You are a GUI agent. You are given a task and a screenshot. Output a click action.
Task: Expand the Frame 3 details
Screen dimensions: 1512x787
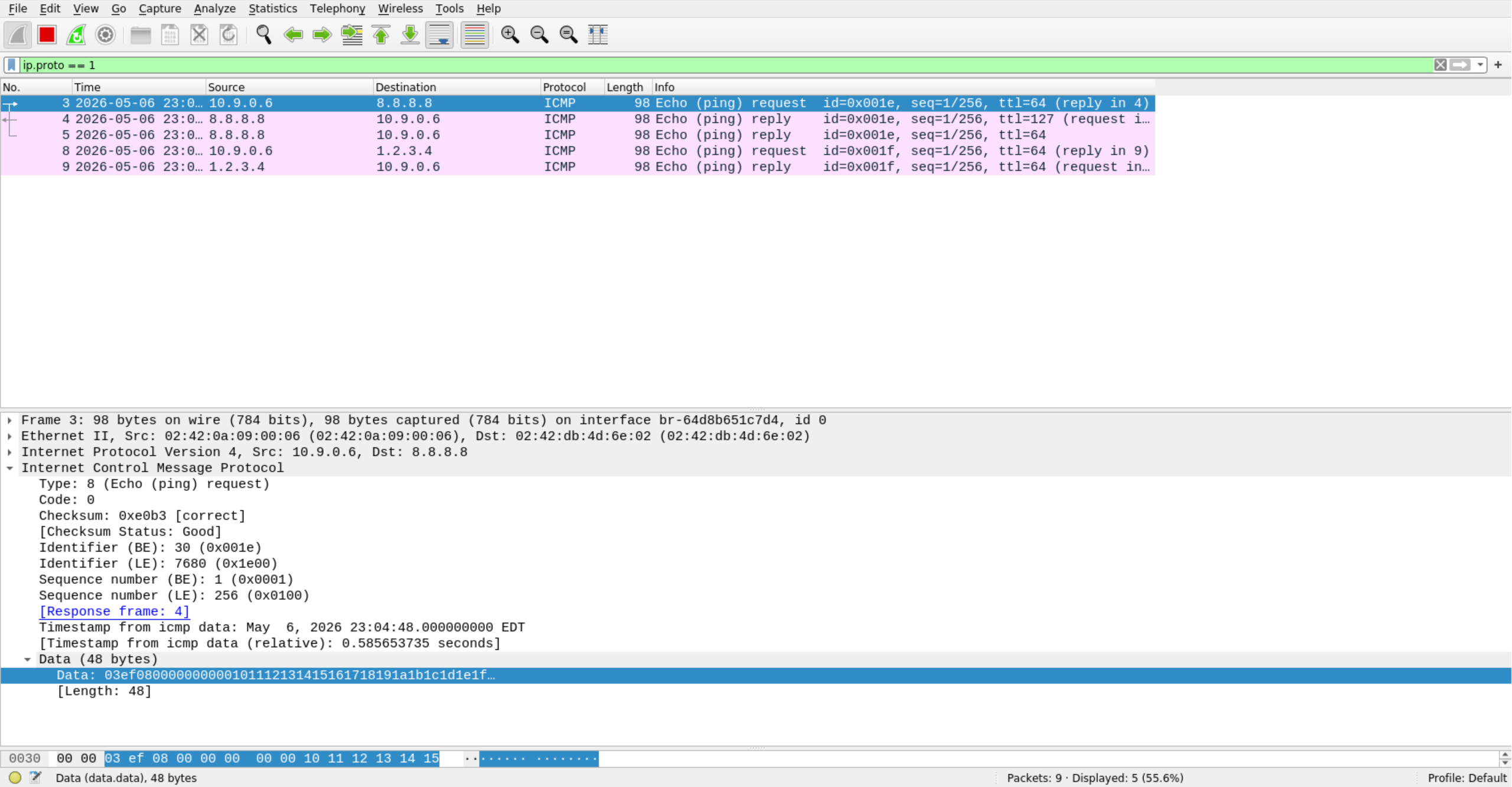[9, 420]
